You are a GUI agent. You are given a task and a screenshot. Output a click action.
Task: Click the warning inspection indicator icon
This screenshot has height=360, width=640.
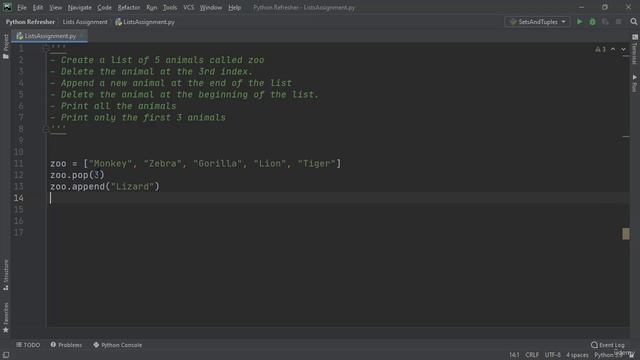coord(600,49)
